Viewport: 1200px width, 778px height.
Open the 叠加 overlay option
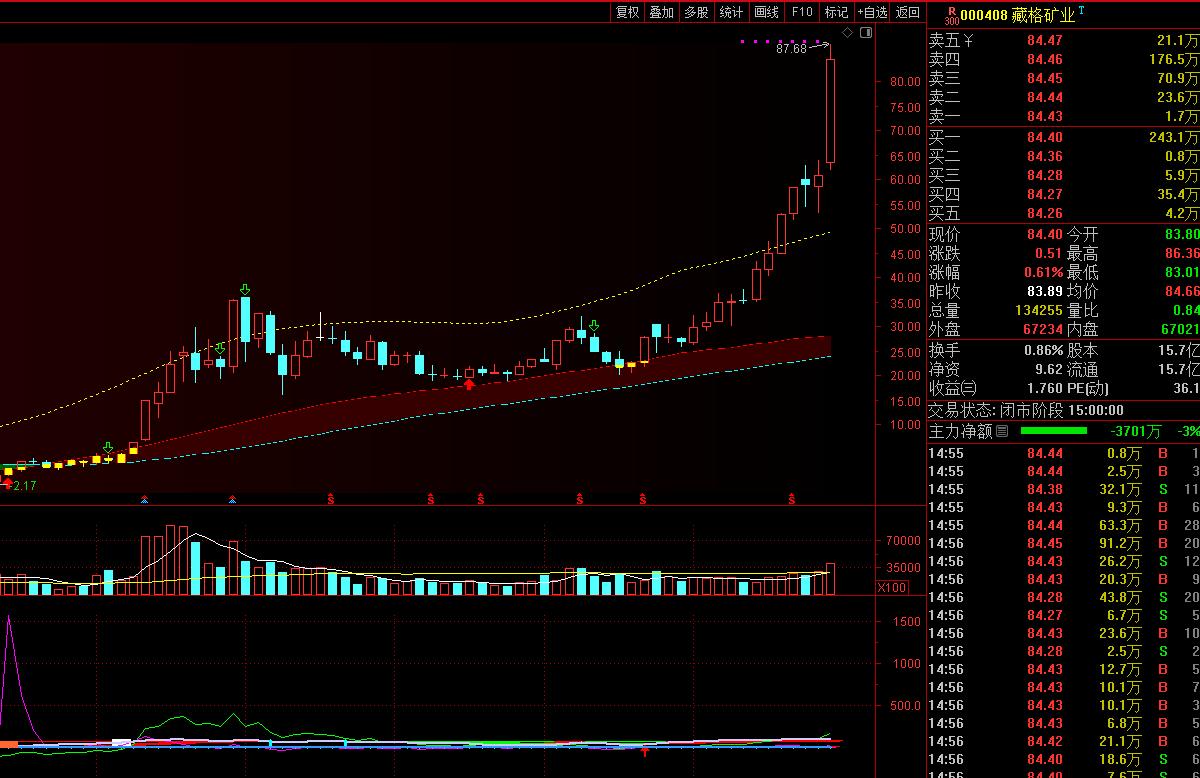pos(661,12)
